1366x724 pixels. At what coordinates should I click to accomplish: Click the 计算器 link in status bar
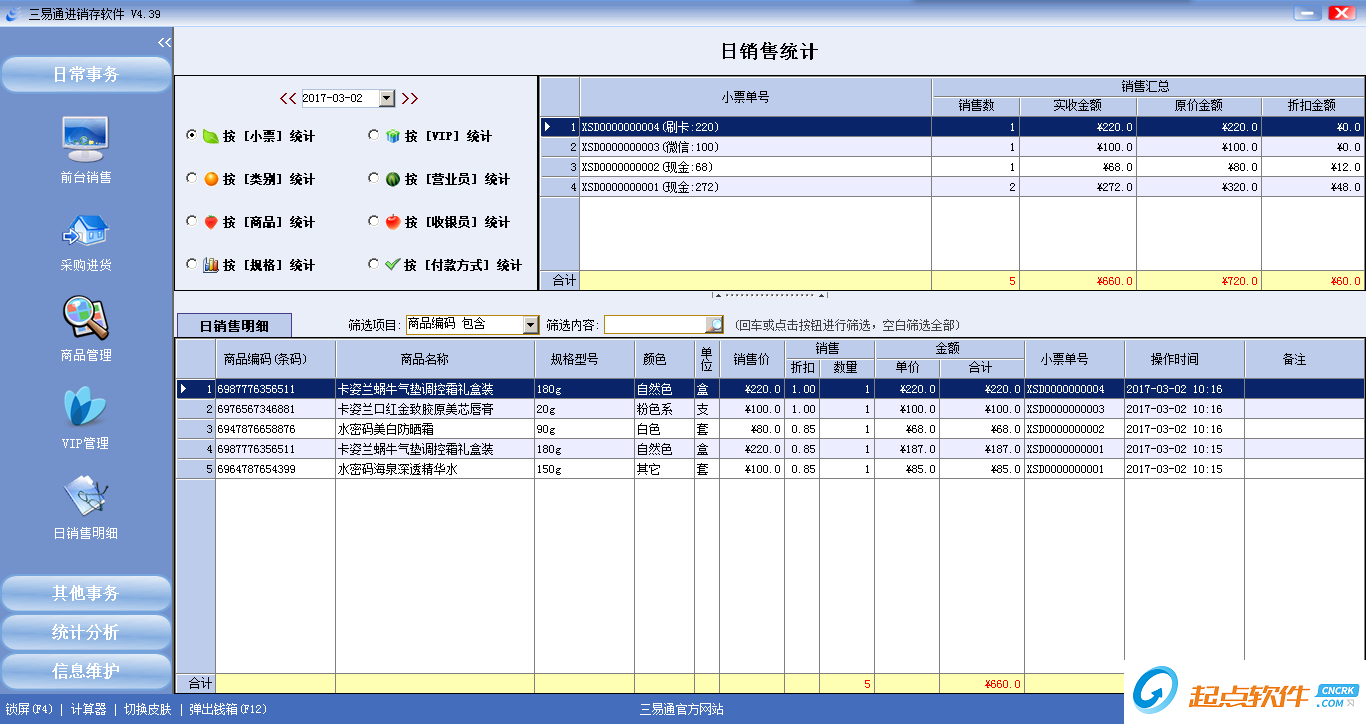tap(88, 709)
